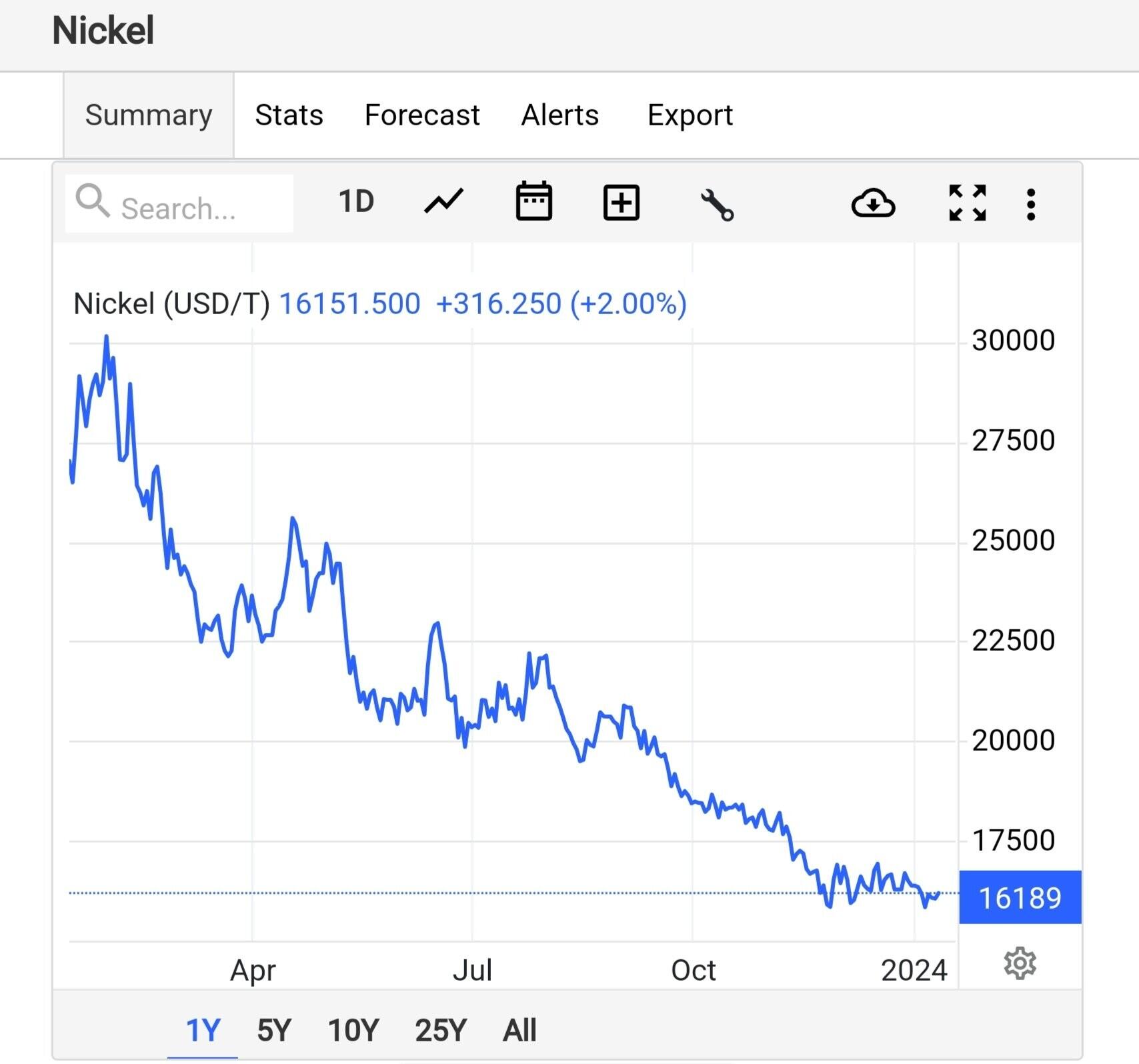Select the Export tab
The image size is (1139, 1064).
[690, 115]
